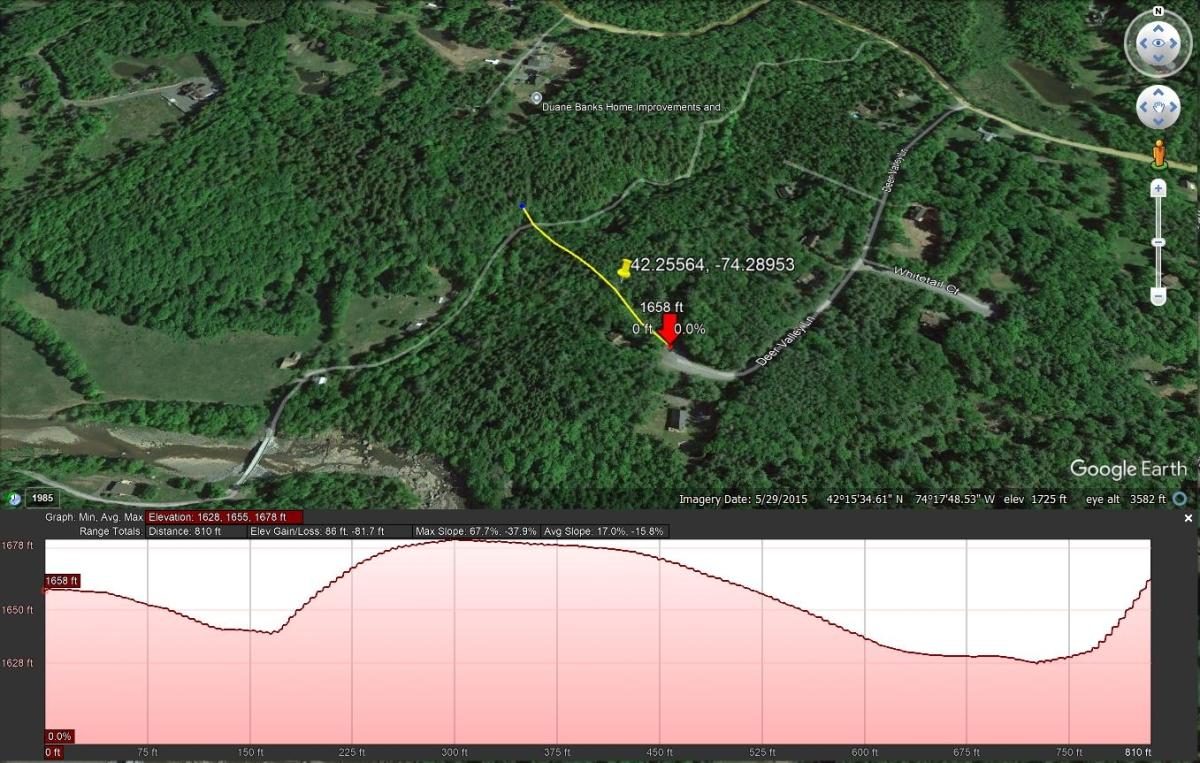Select the orange Pegman street view figure
Viewport: 1200px width, 763px height.
pos(1158,153)
